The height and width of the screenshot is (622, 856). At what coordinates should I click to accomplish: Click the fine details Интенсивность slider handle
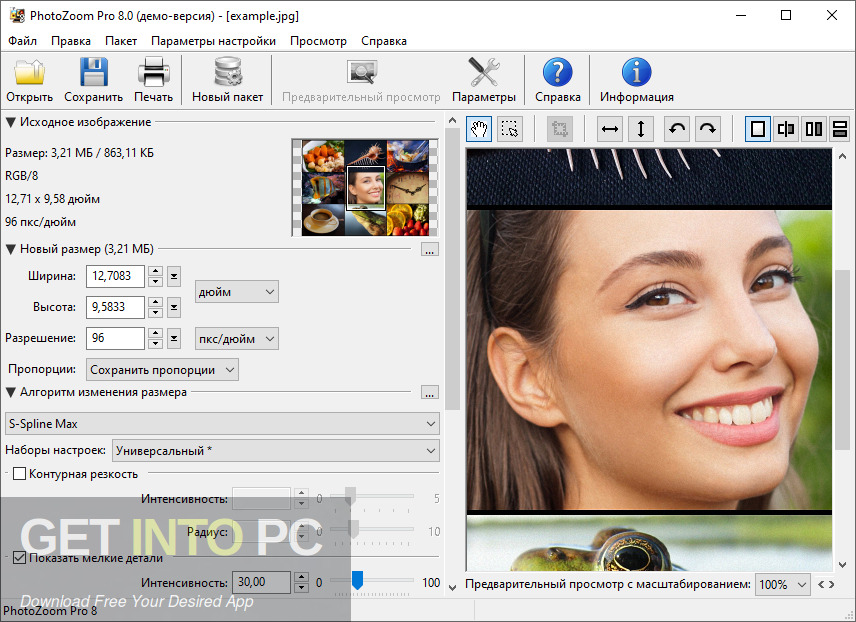click(x=357, y=580)
